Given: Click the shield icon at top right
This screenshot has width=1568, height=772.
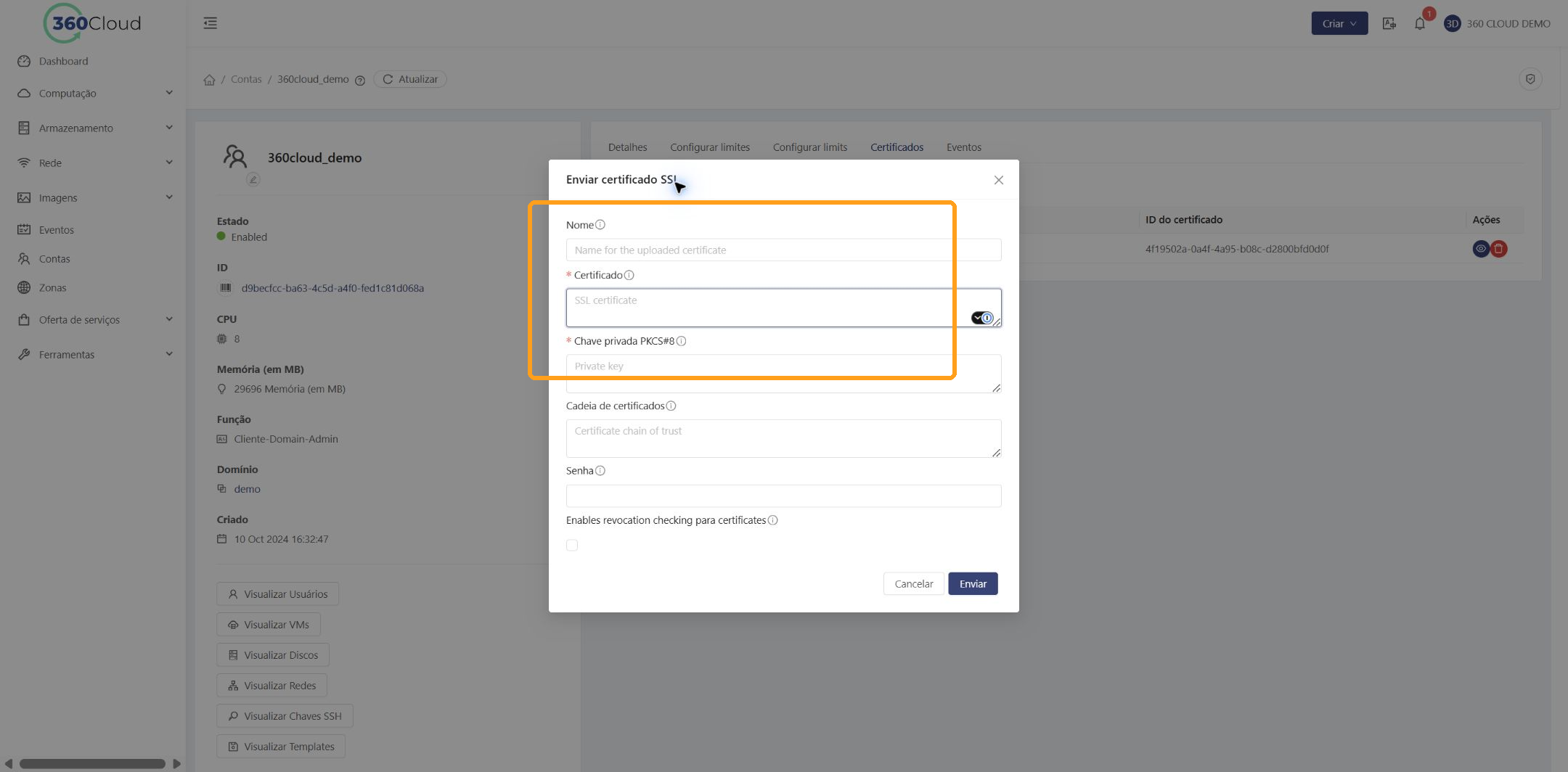Looking at the screenshot, I should [x=1530, y=79].
